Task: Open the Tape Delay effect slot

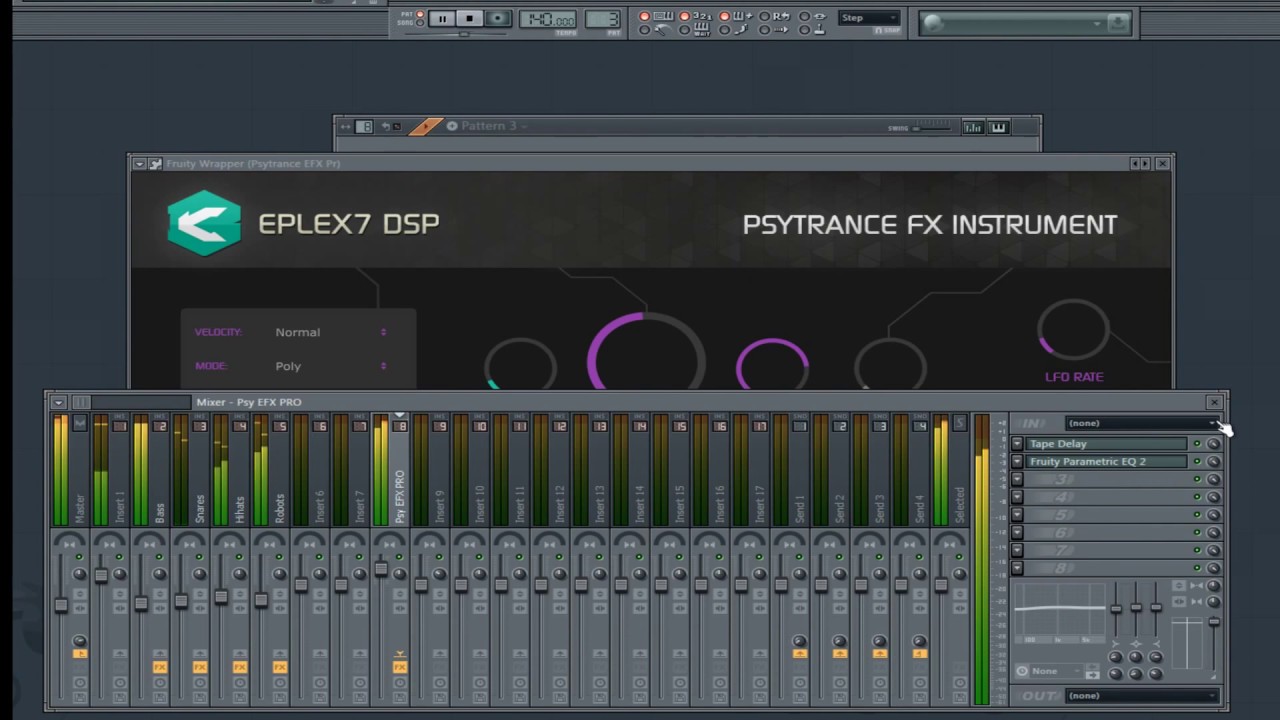Action: [x=1107, y=444]
